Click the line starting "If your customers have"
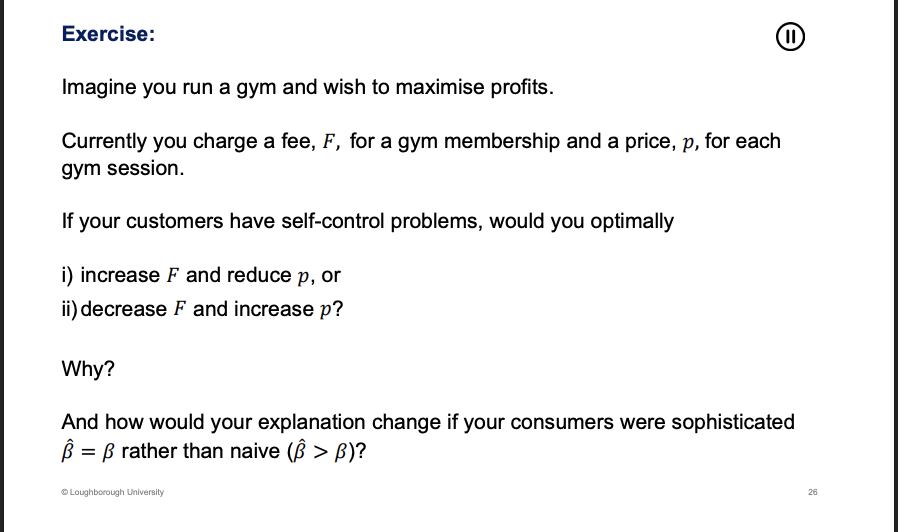 click(367, 221)
